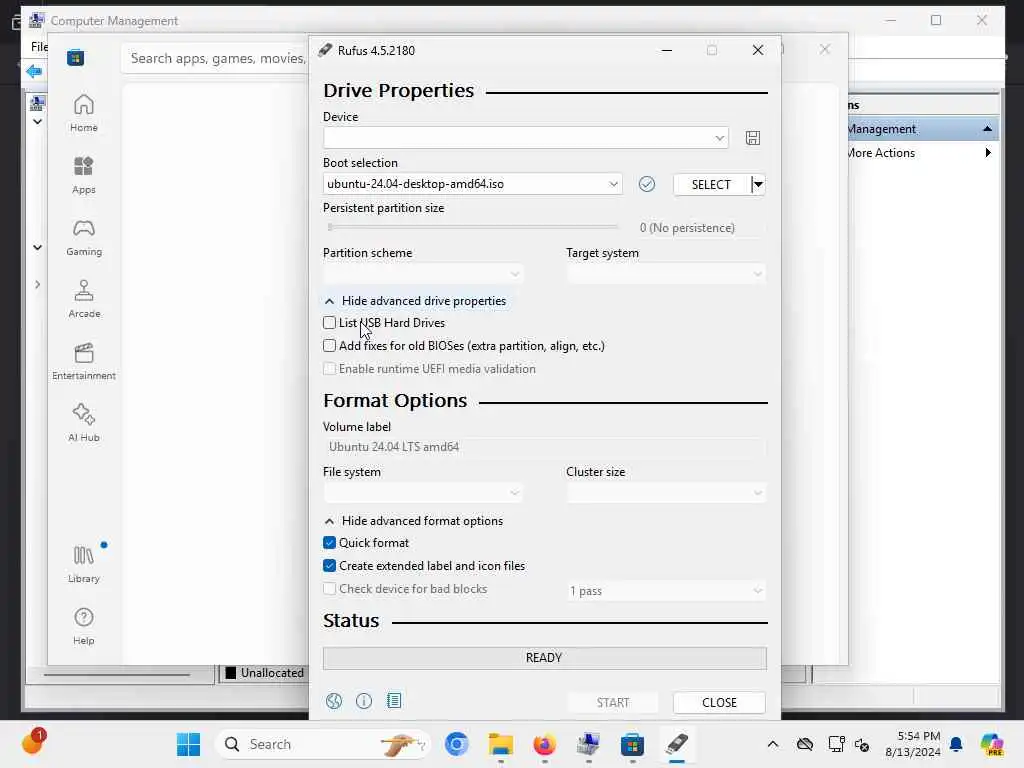Open Rufus log icon
Viewport: 1024px width, 768px height.
394,701
